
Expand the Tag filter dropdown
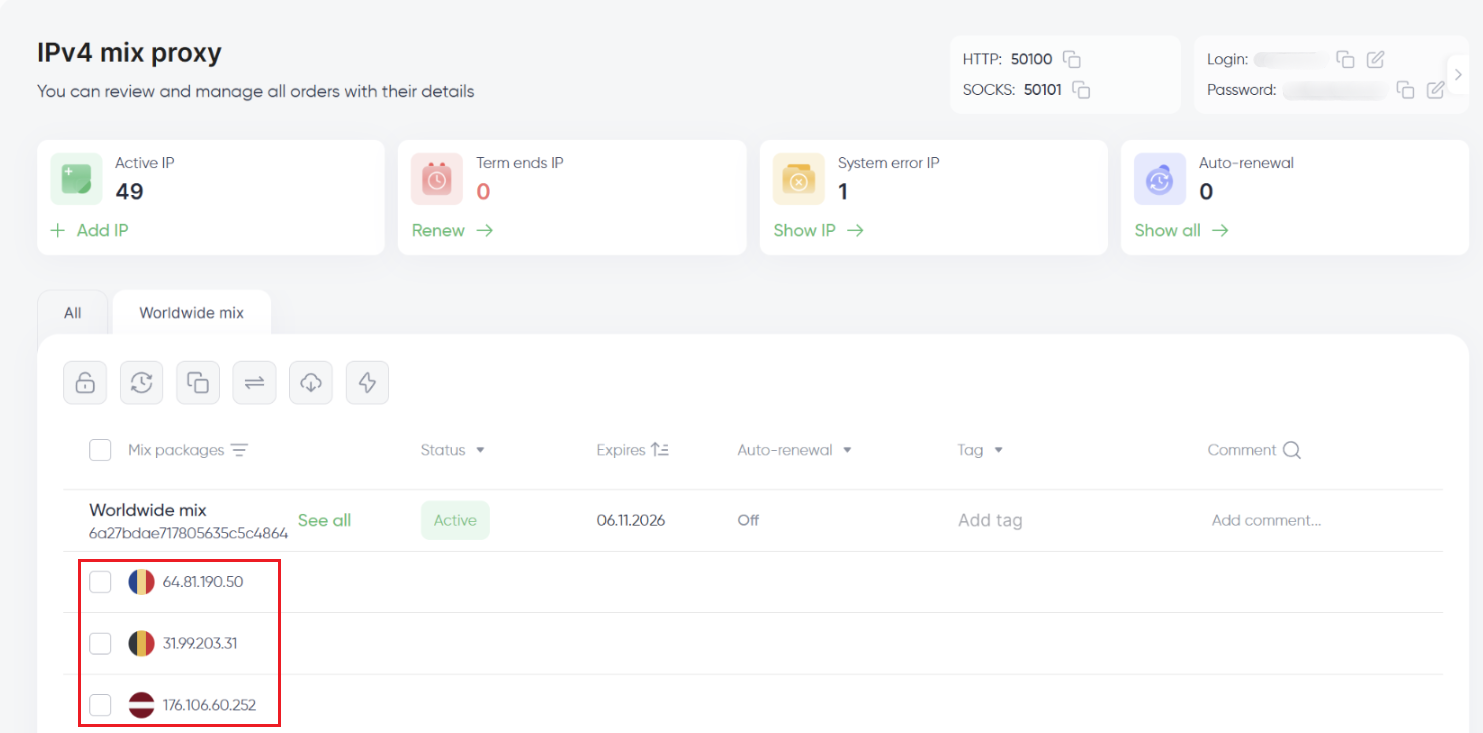point(980,450)
